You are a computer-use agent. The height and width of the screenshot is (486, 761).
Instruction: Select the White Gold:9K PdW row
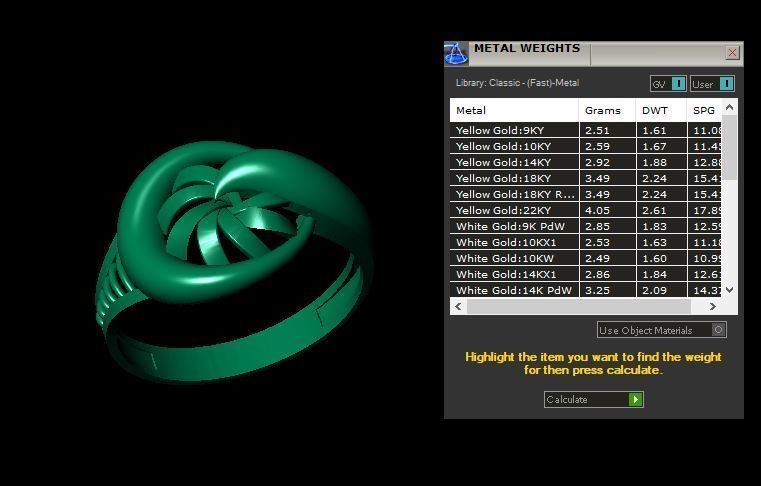(586, 226)
